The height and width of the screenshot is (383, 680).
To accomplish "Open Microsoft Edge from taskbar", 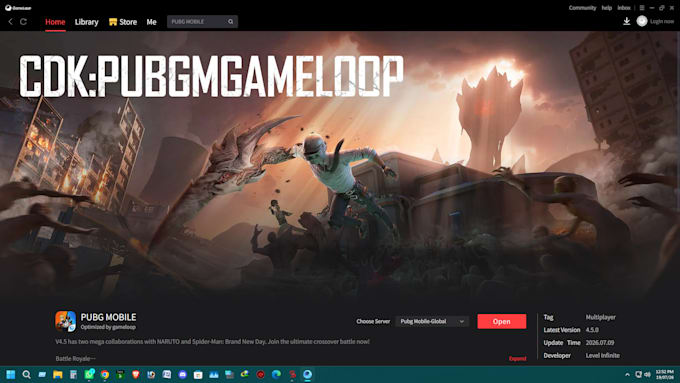I will 276,374.
